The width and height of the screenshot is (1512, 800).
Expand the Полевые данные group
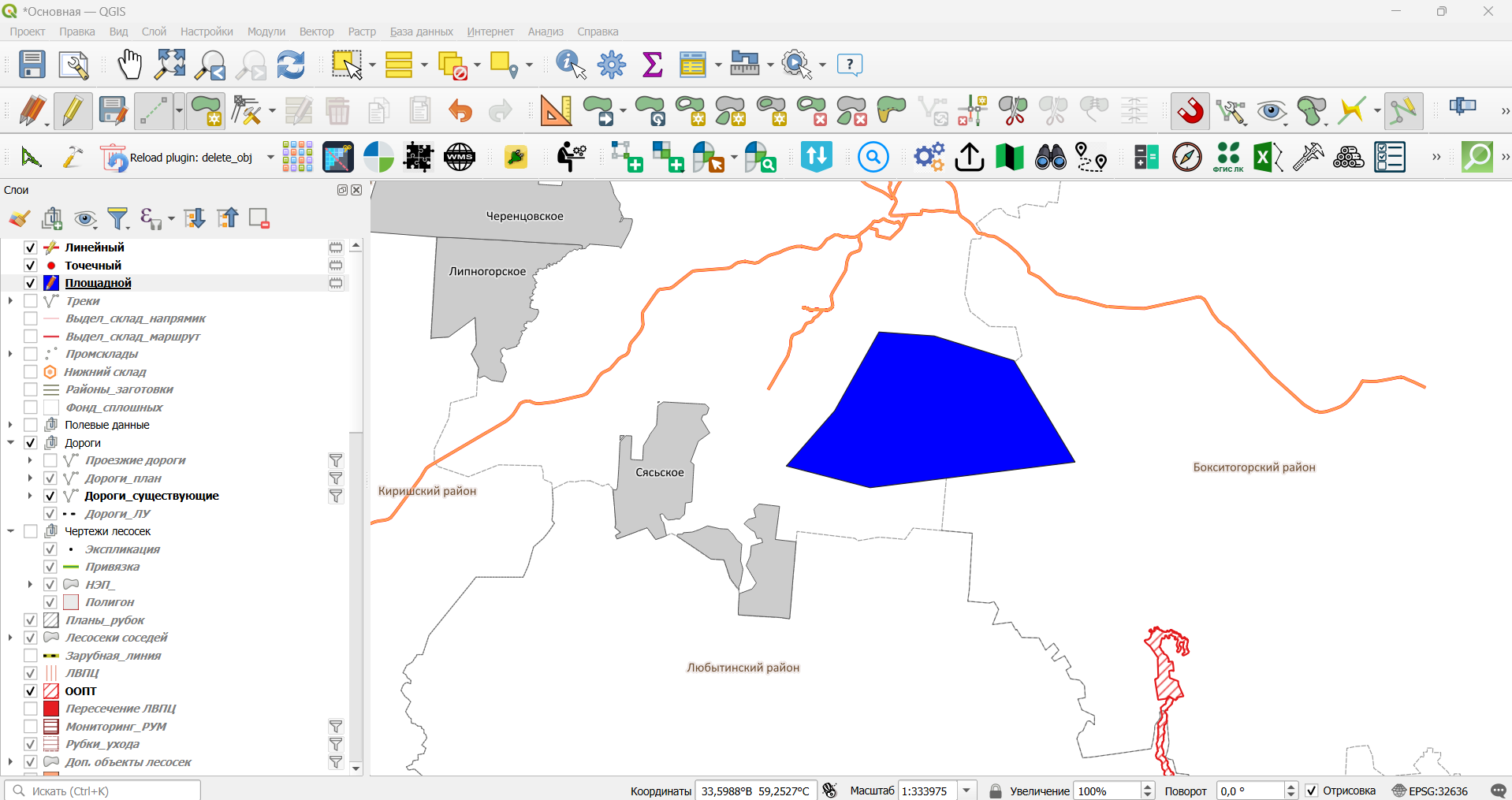click(11, 425)
